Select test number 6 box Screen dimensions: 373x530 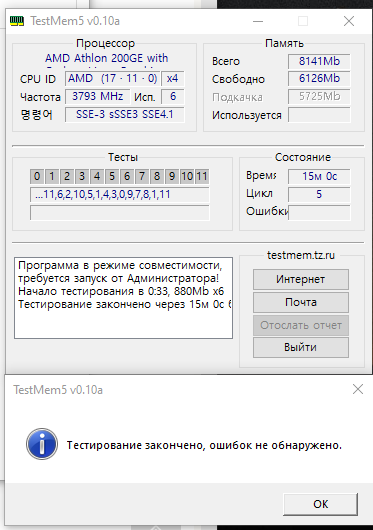(127, 176)
